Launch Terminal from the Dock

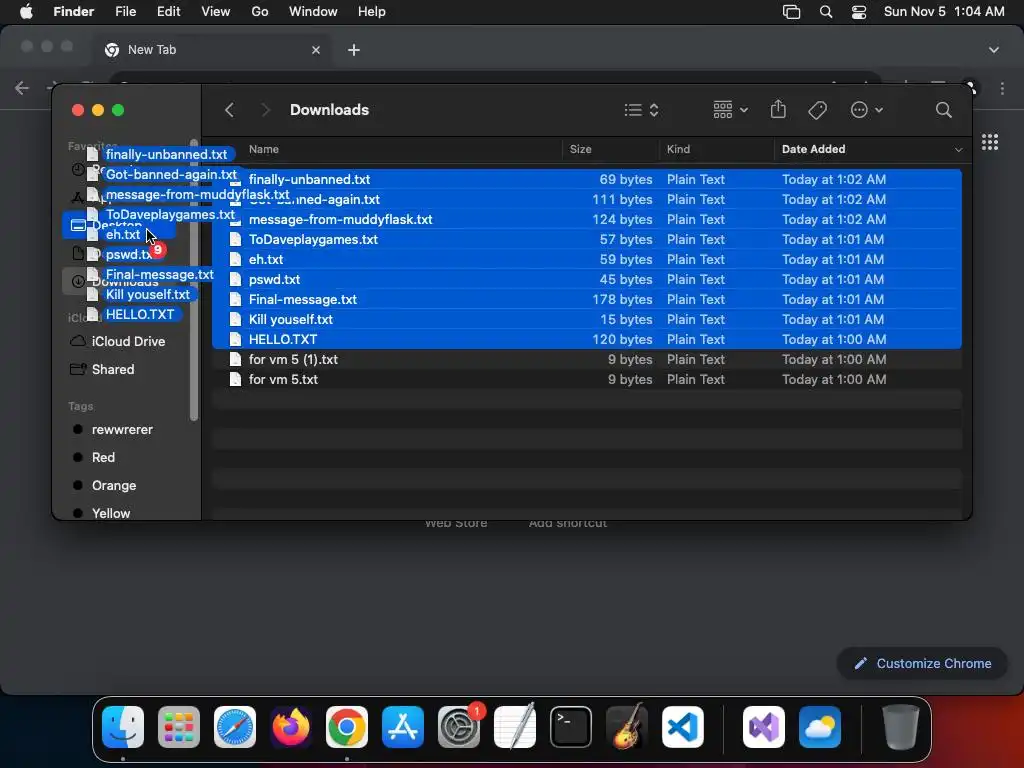pyautogui.click(x=571, y=727)
